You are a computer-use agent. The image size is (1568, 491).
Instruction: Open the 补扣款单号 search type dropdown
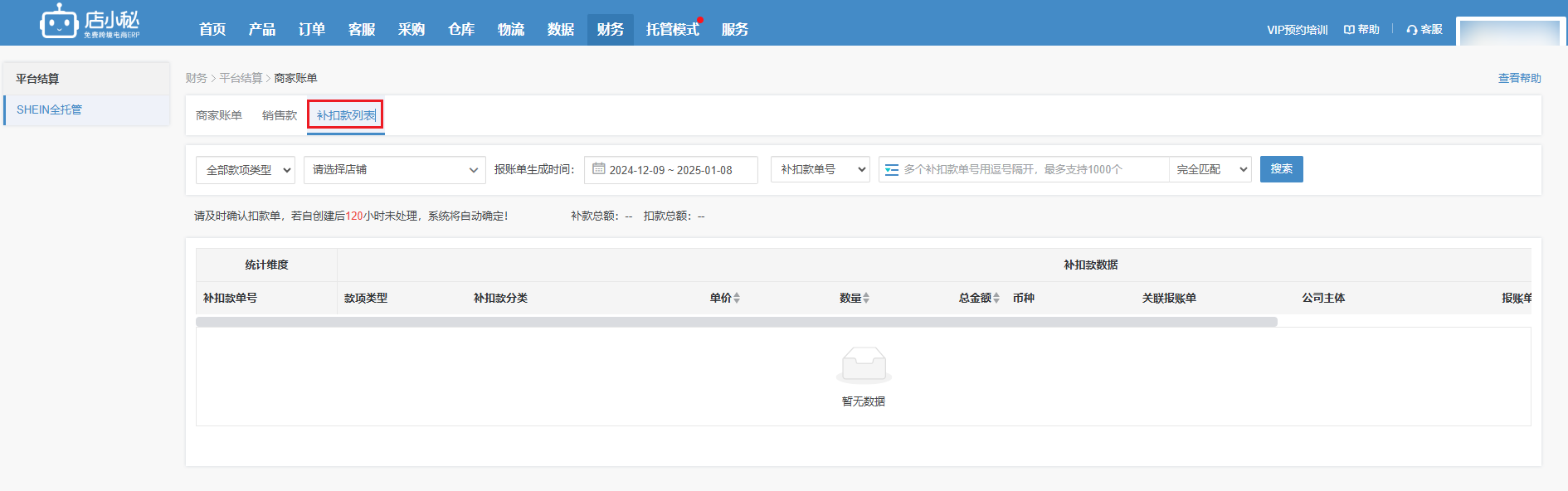click(821, 169)
